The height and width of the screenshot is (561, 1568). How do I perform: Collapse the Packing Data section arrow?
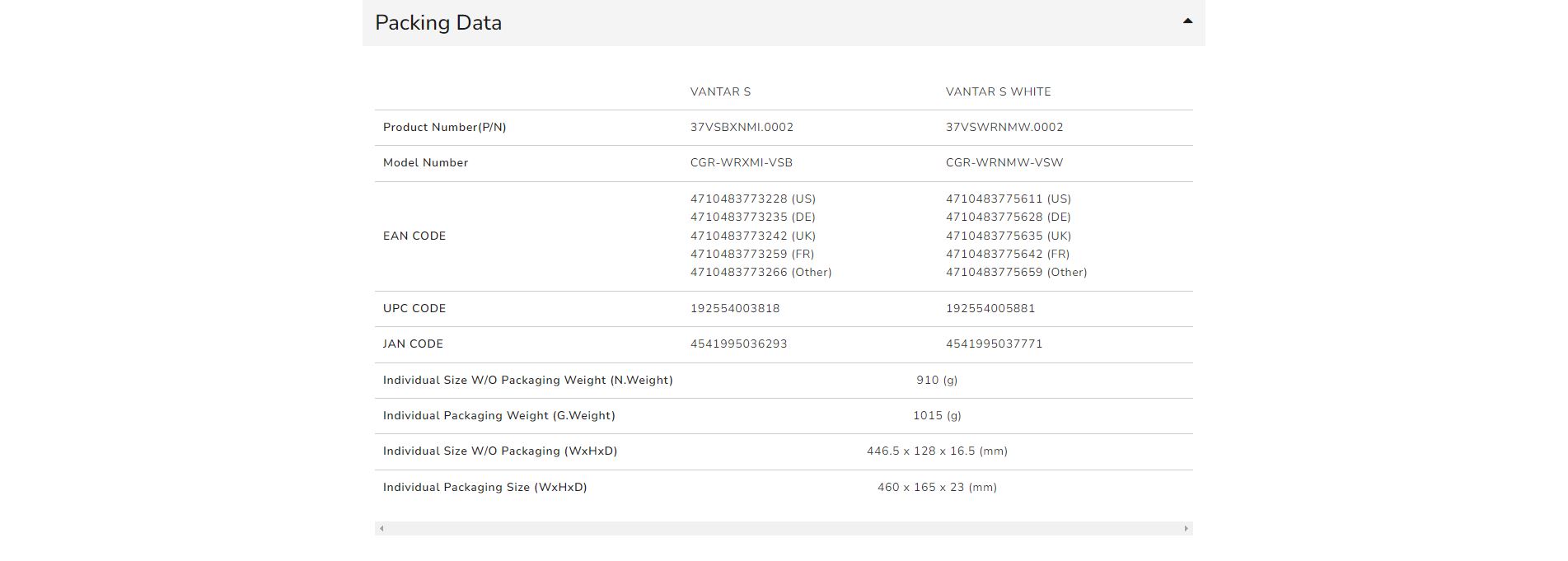point(1187,21)
